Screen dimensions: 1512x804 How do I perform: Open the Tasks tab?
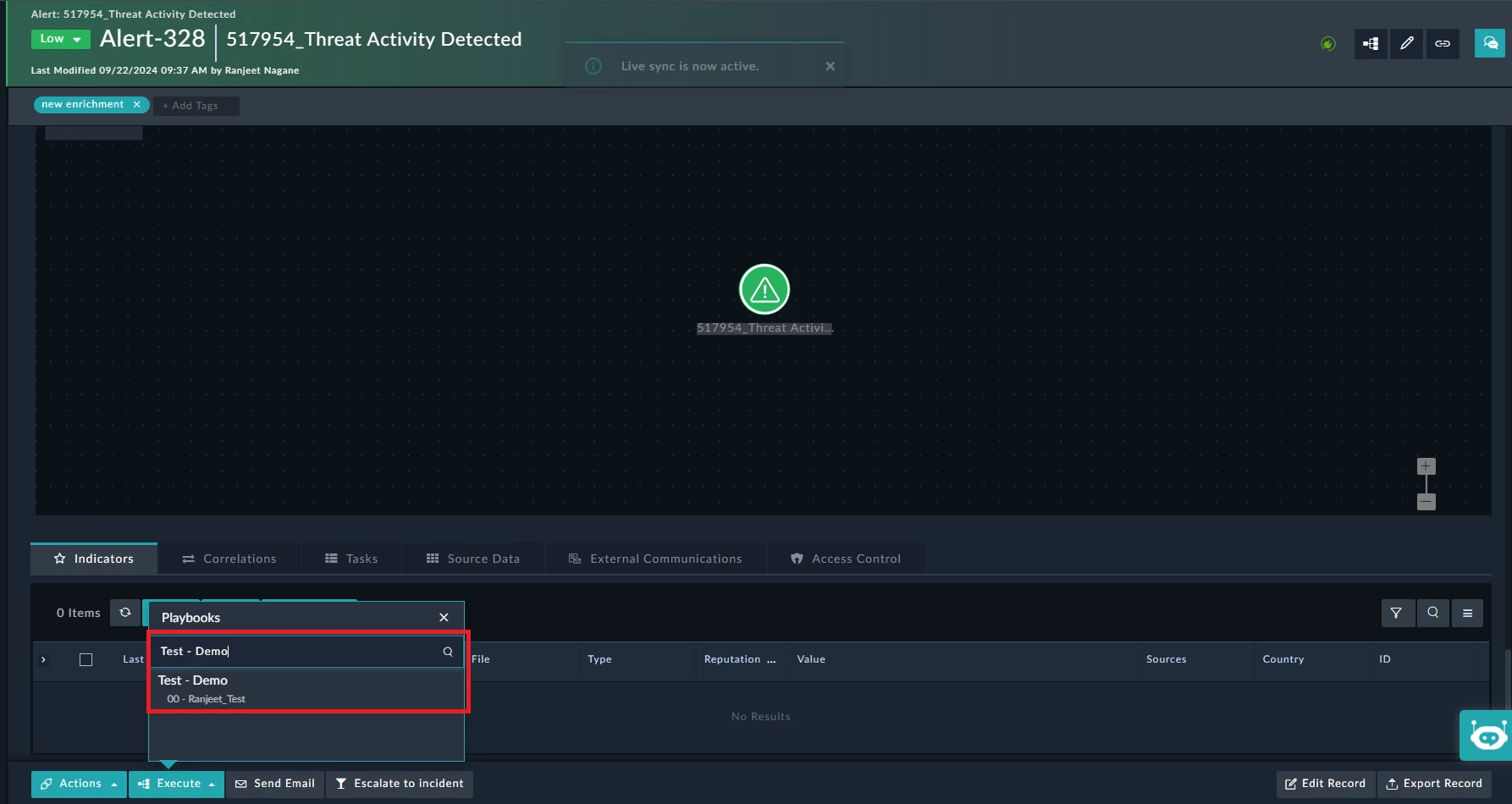click(351, 559)
